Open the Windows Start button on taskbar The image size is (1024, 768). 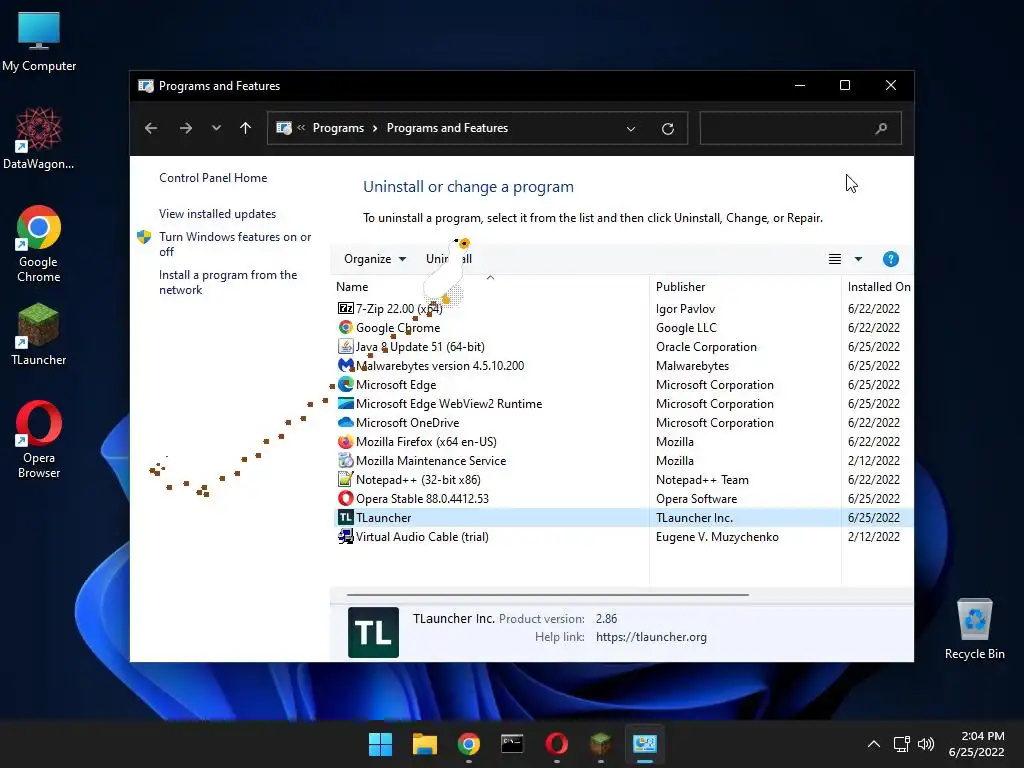click(380, 744)
